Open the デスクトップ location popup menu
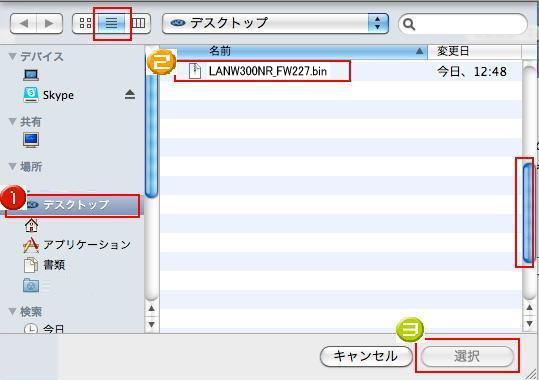Viewport: 539px width, 380px height. tap(275, 23)
